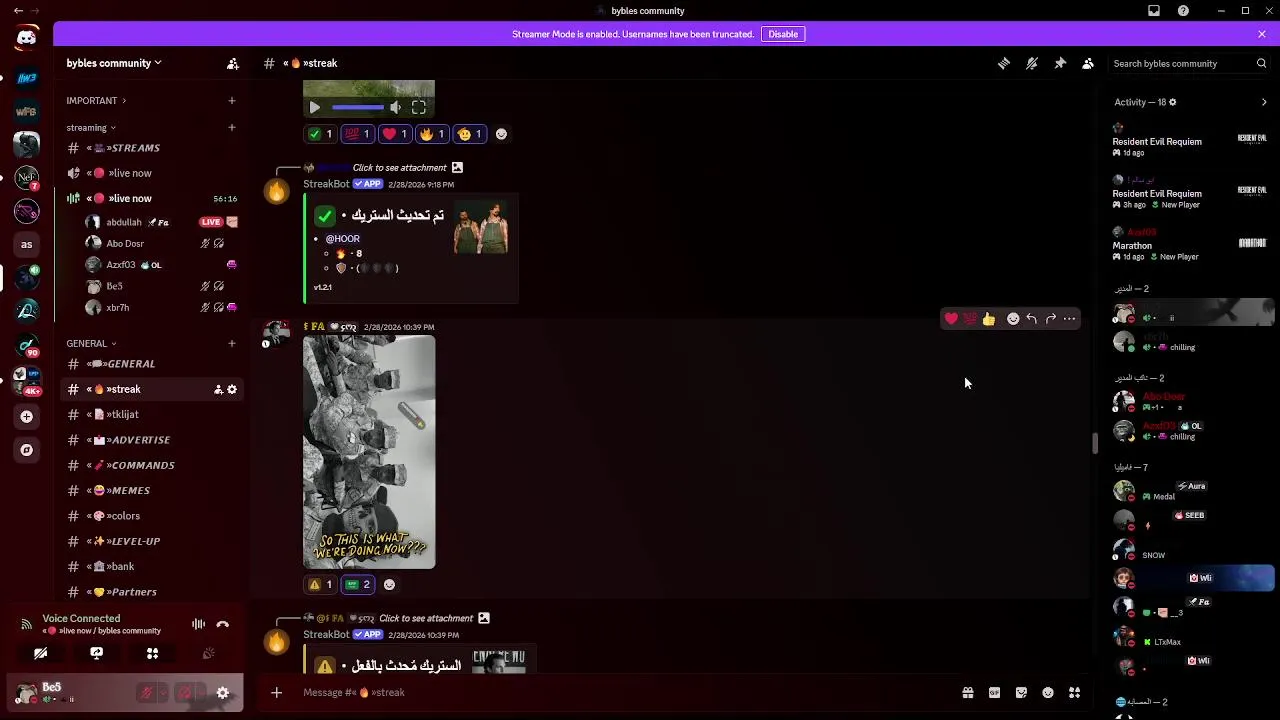The width and height of the screenshot is (1280, 720).
Task: Toggle green checkmark reaction on video message
Action: coord(320,134)
